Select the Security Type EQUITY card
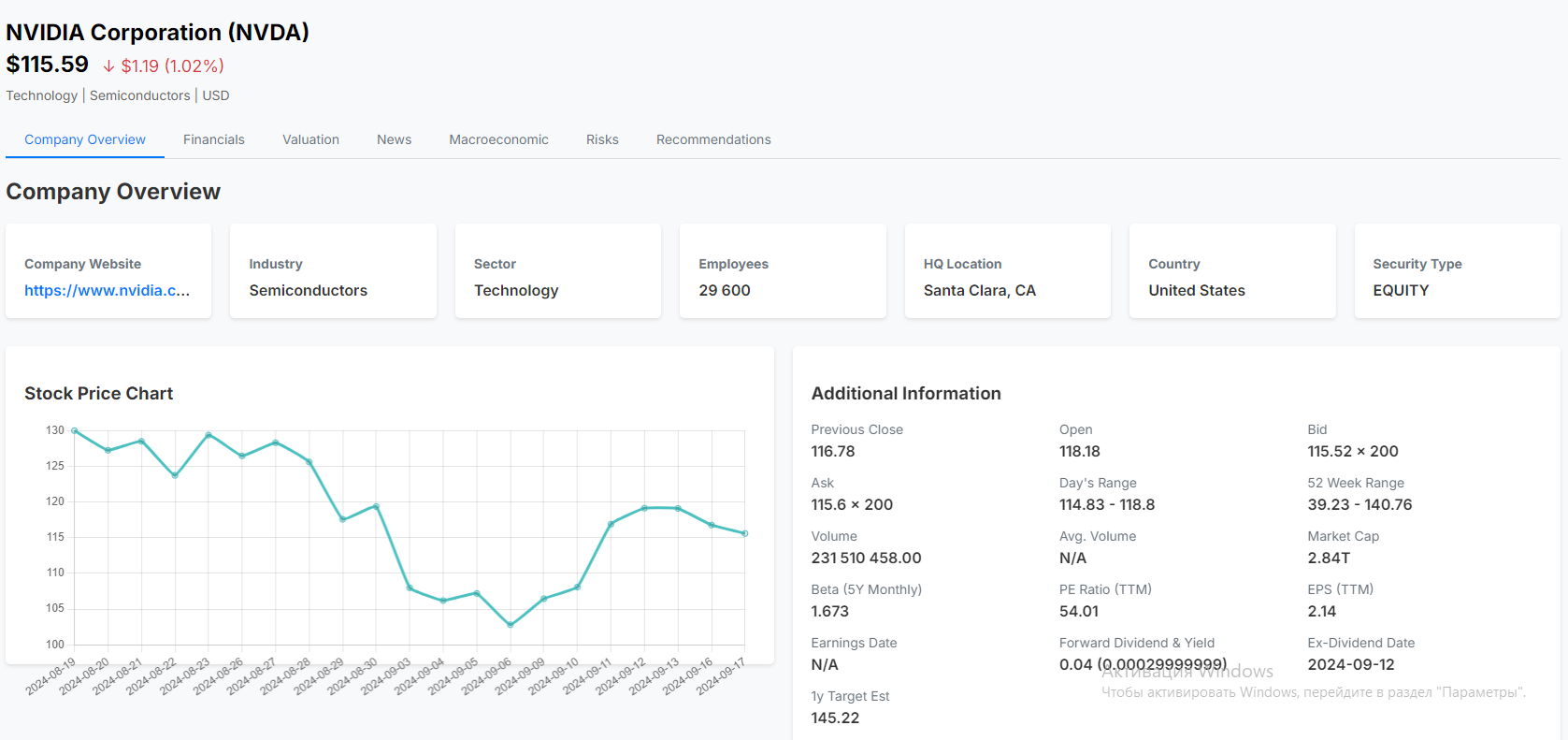This screenshot has height=740, width=1568. (1457, 271)
